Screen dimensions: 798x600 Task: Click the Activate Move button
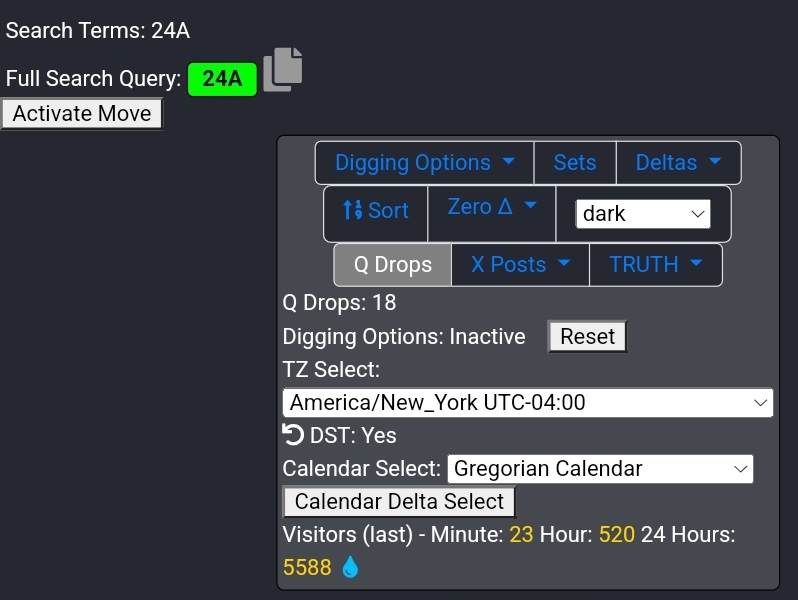pyautogui.click(x=82, y=113)
